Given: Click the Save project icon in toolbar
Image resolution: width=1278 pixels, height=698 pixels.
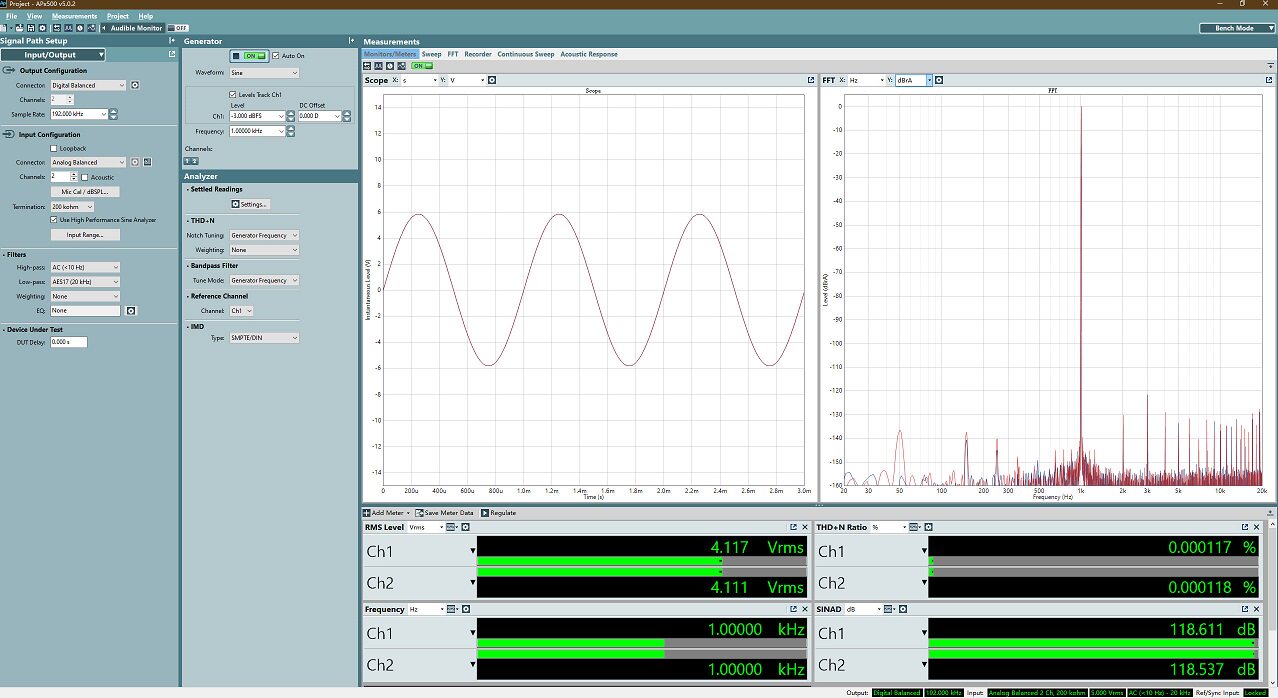Looking at the screenshot, I should coord(31,28).
